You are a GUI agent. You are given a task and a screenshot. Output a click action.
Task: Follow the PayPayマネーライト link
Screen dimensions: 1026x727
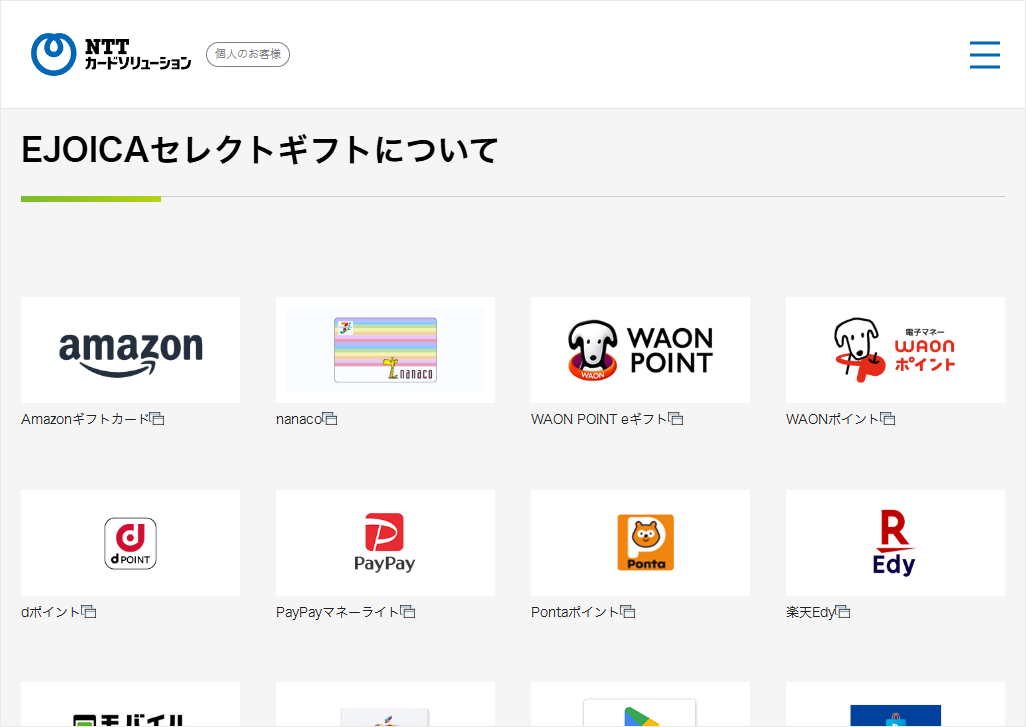(x=338, y=612)
